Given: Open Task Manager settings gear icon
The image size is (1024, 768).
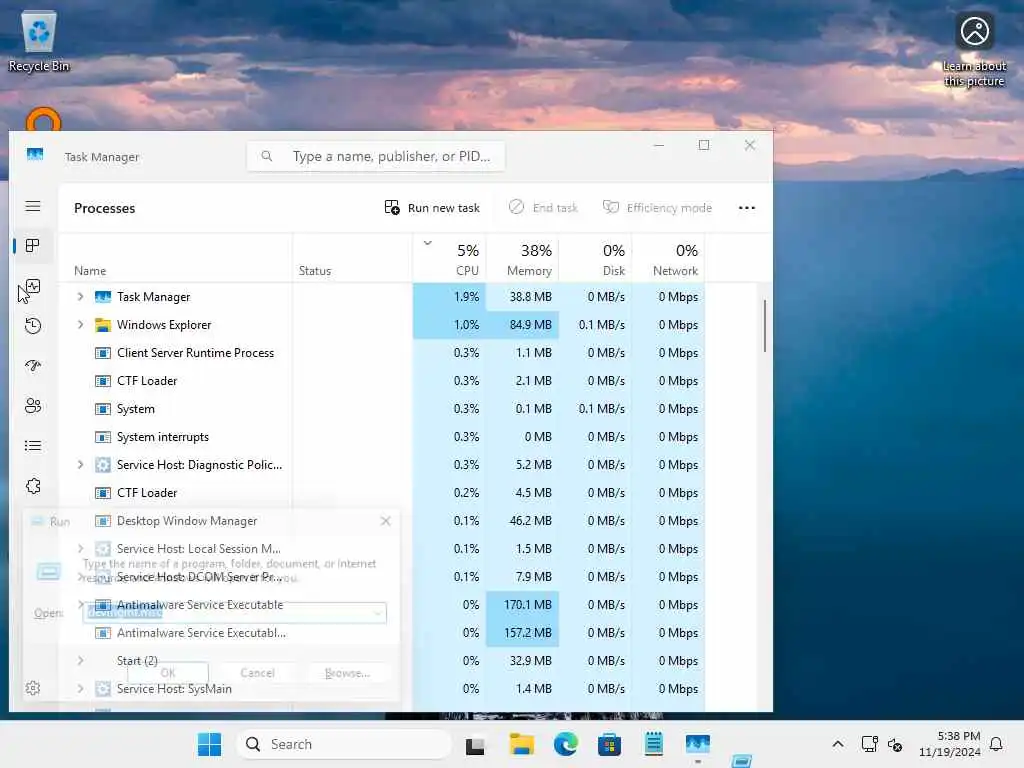Looking at the screenshot, I should click(x=33, y=688).
